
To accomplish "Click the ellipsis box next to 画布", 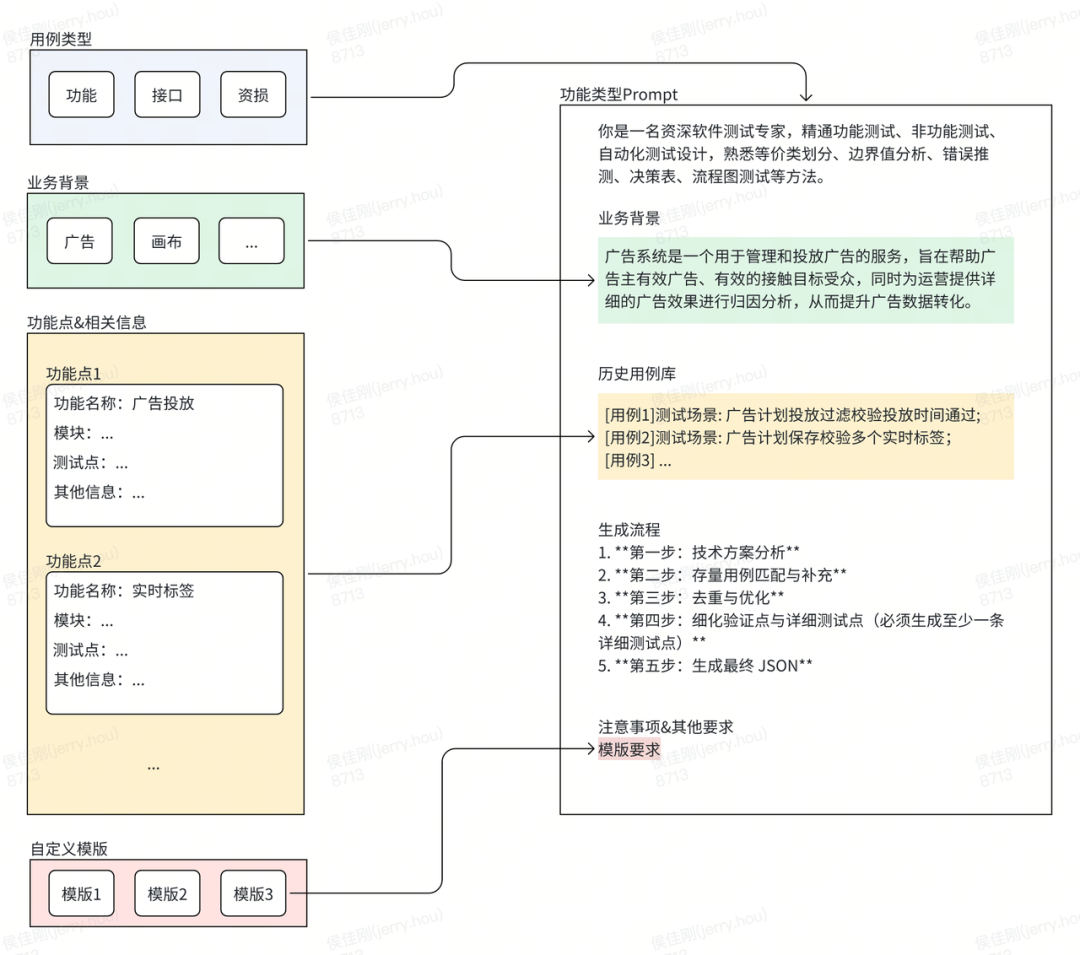I will [x=251, y=241].
